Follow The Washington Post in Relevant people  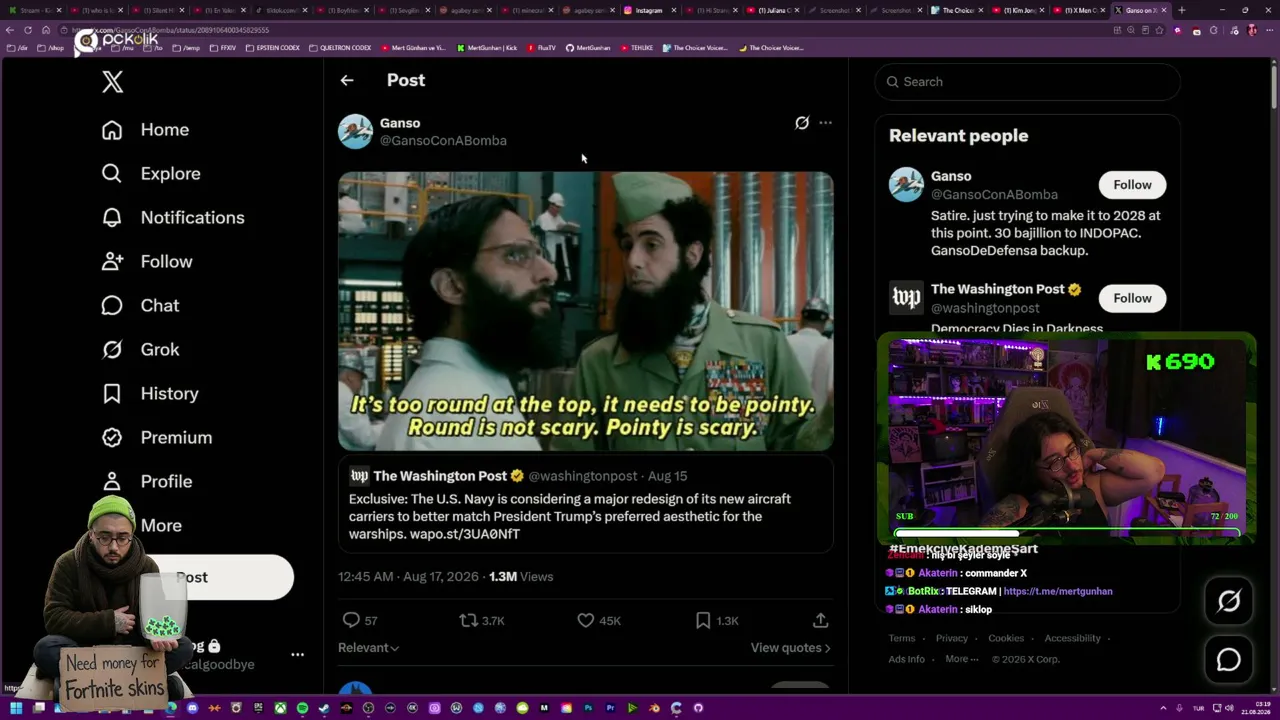(1132, 298)
